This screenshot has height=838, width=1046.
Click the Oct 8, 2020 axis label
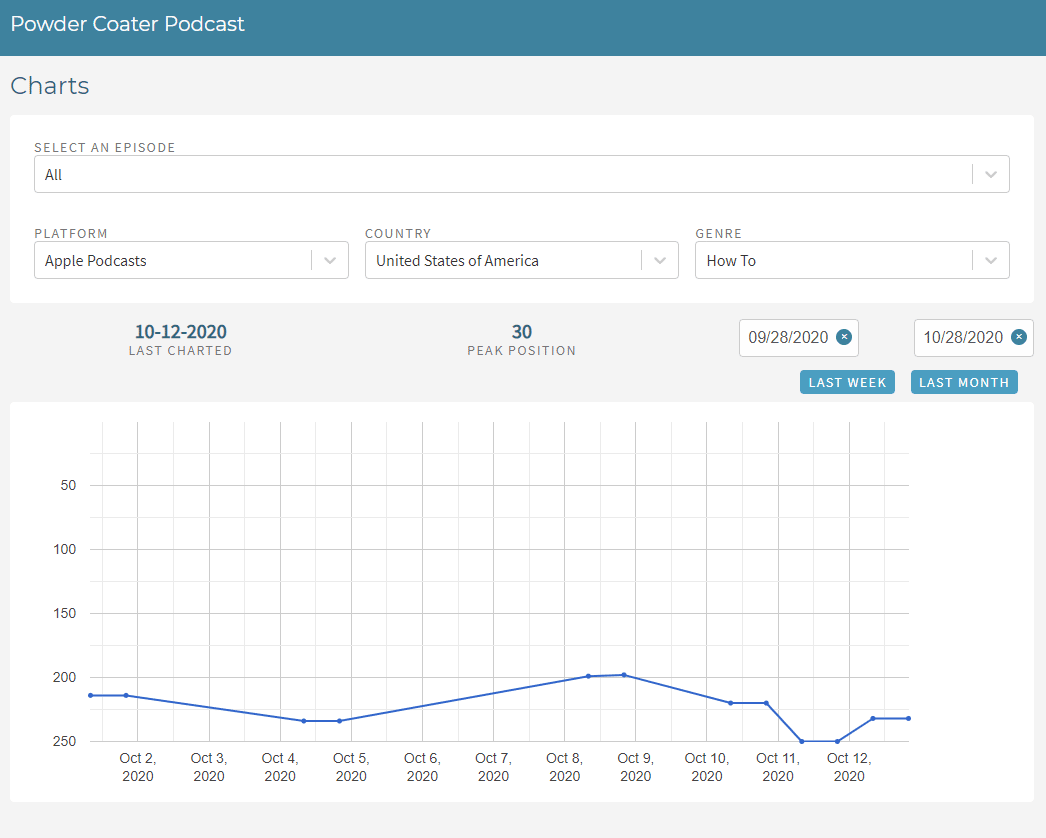click(x=564, y=767)
